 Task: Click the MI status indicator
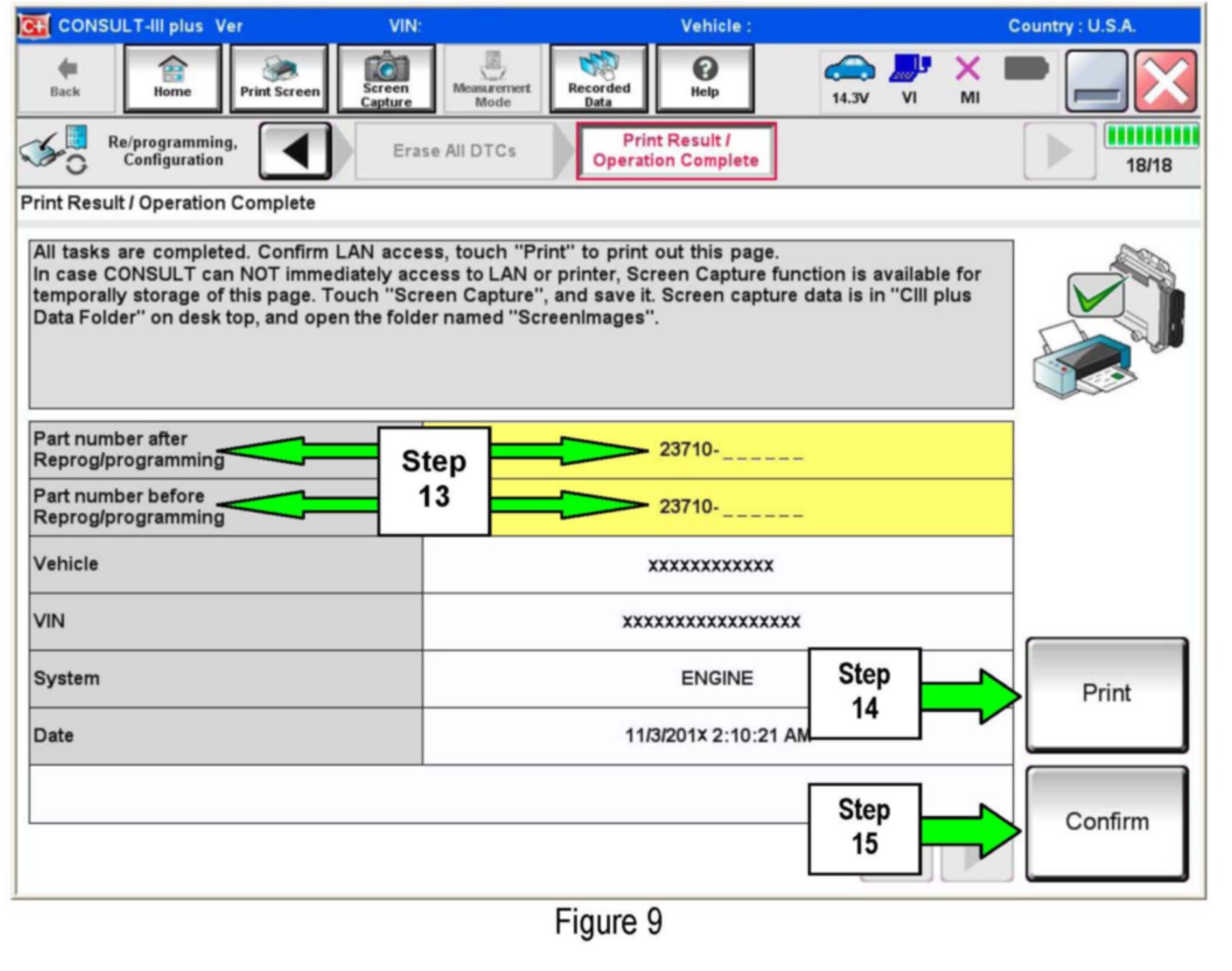tap(969, 78)
